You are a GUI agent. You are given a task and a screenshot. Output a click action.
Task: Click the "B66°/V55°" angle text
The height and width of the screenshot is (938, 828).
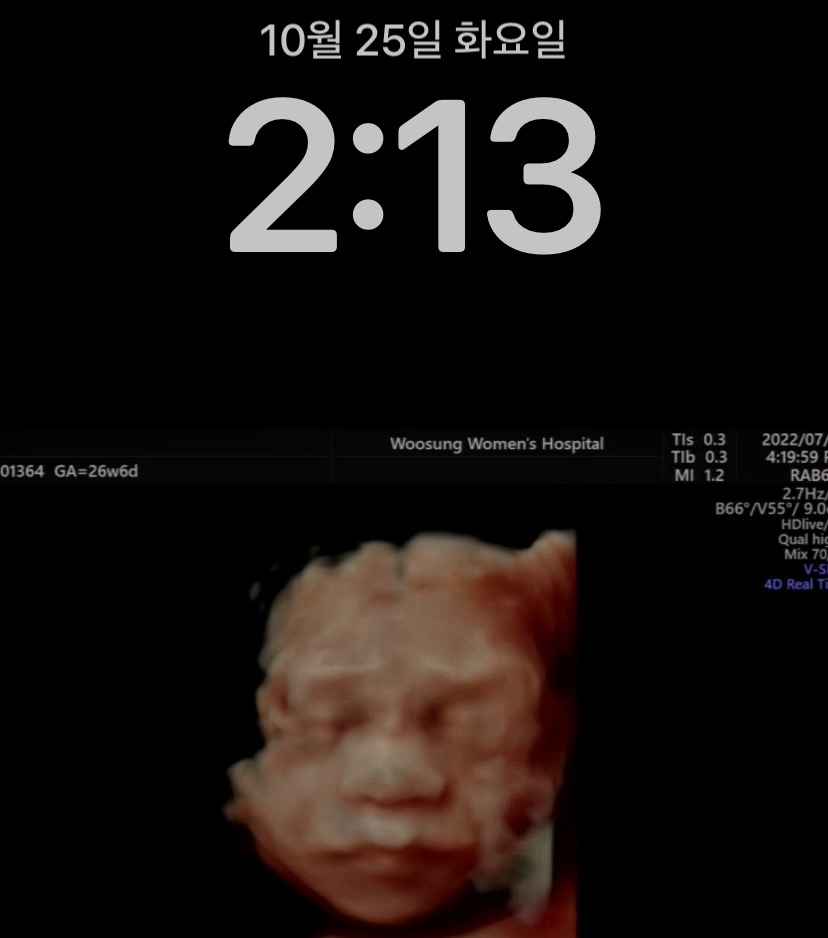coord(757,508)
